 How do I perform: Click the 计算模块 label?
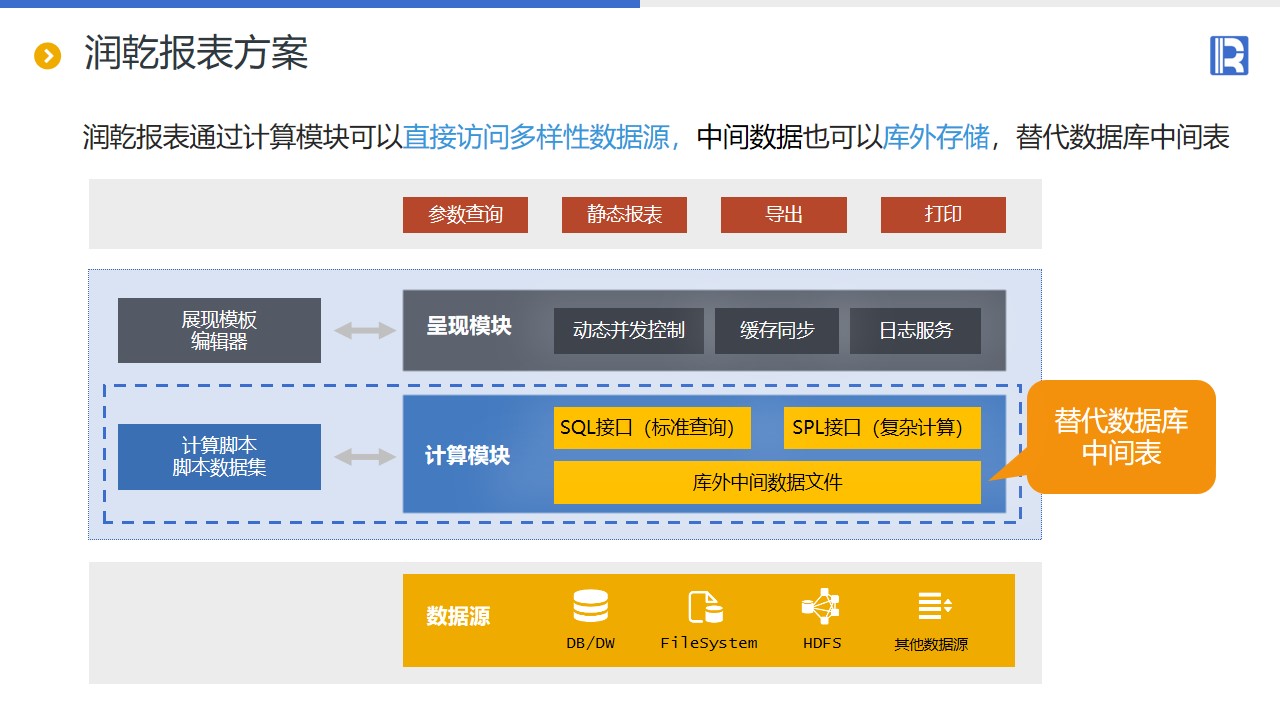(468, 456)
